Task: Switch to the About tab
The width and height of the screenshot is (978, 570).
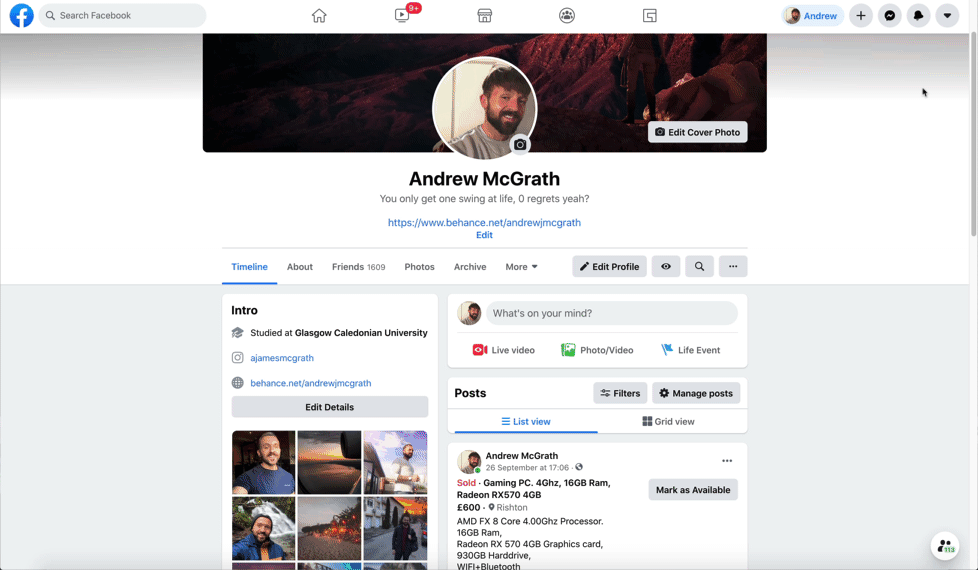Action: [300, 267]
